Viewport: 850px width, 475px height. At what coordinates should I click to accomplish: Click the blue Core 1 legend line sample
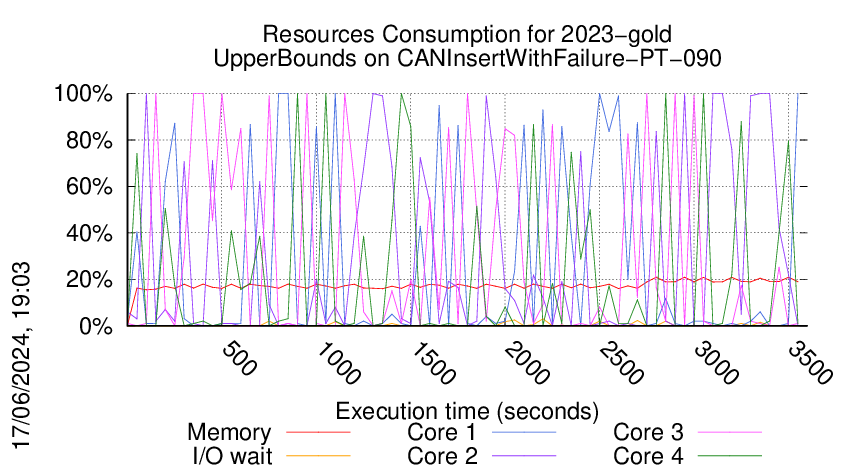pyautogui.click(x=524, y=432)
